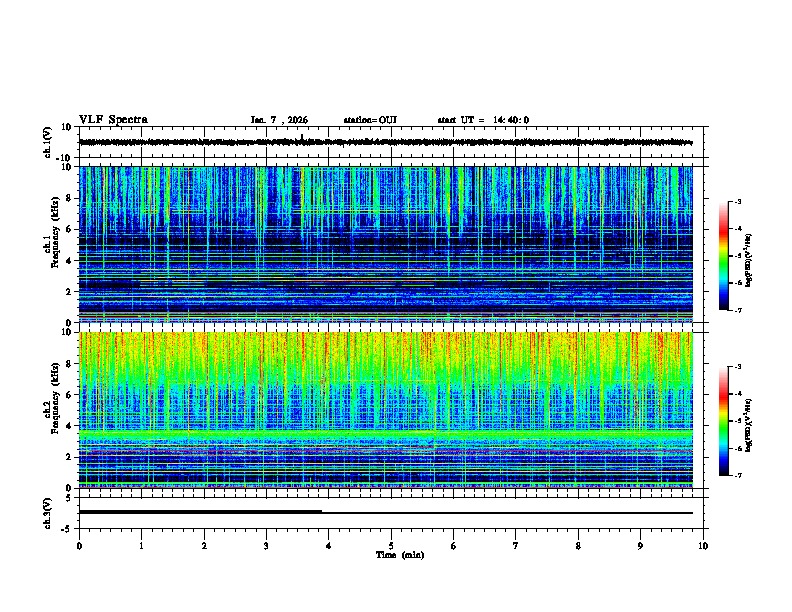
Task: Click time axis tick label '7'
Action: (x=516, y=546)
